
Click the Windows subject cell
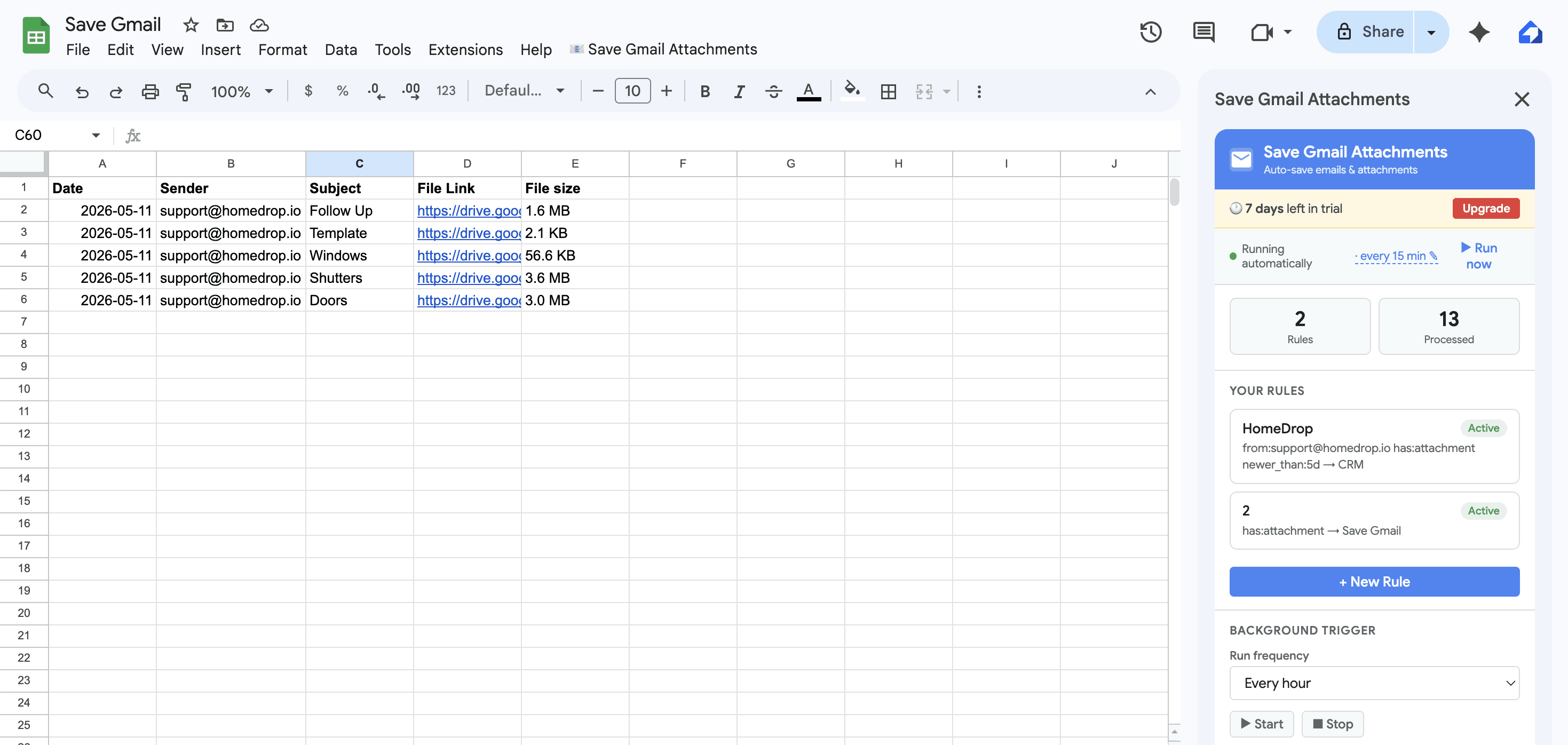(x=359, y=256)
